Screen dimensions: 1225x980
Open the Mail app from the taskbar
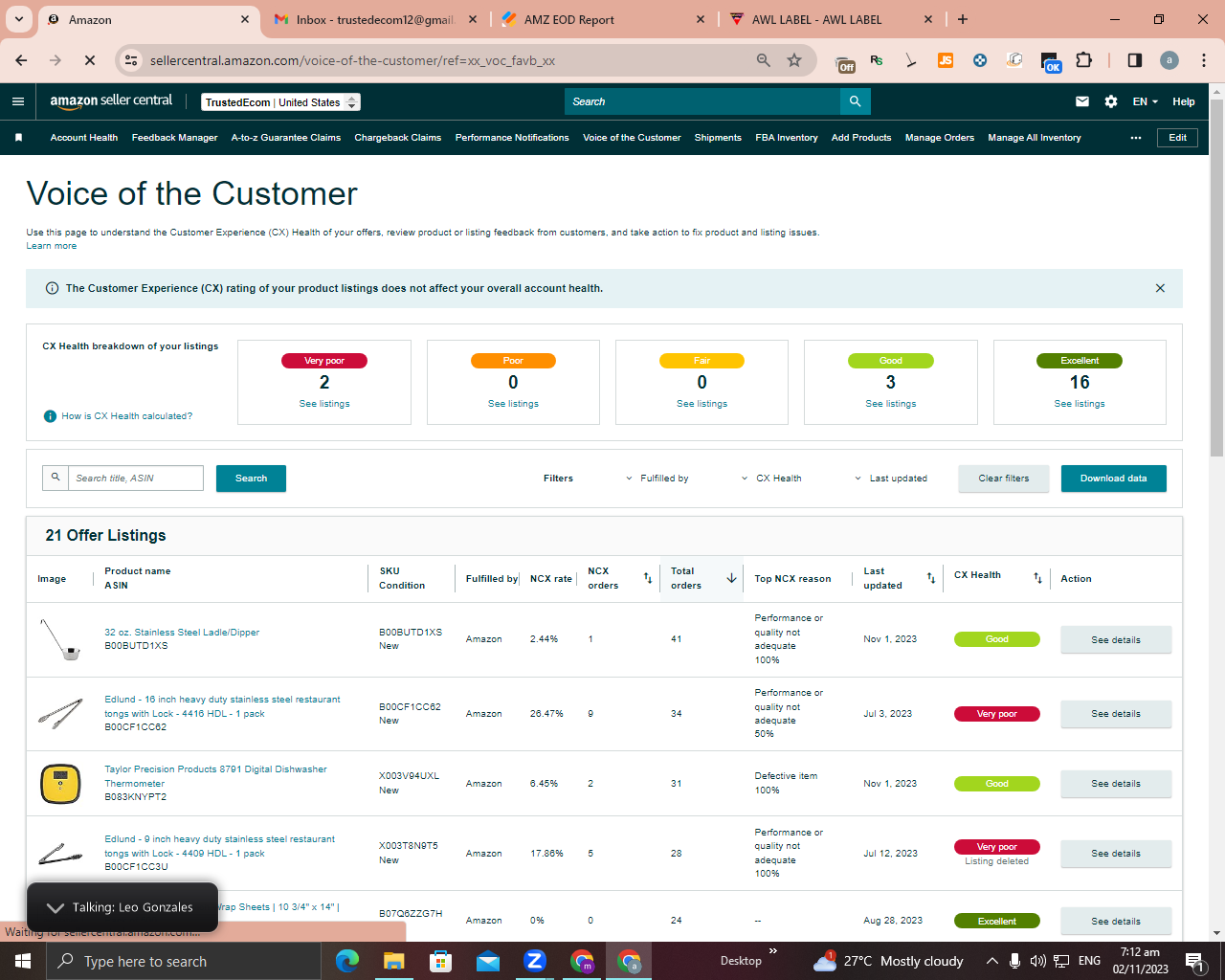pos(488,961)
